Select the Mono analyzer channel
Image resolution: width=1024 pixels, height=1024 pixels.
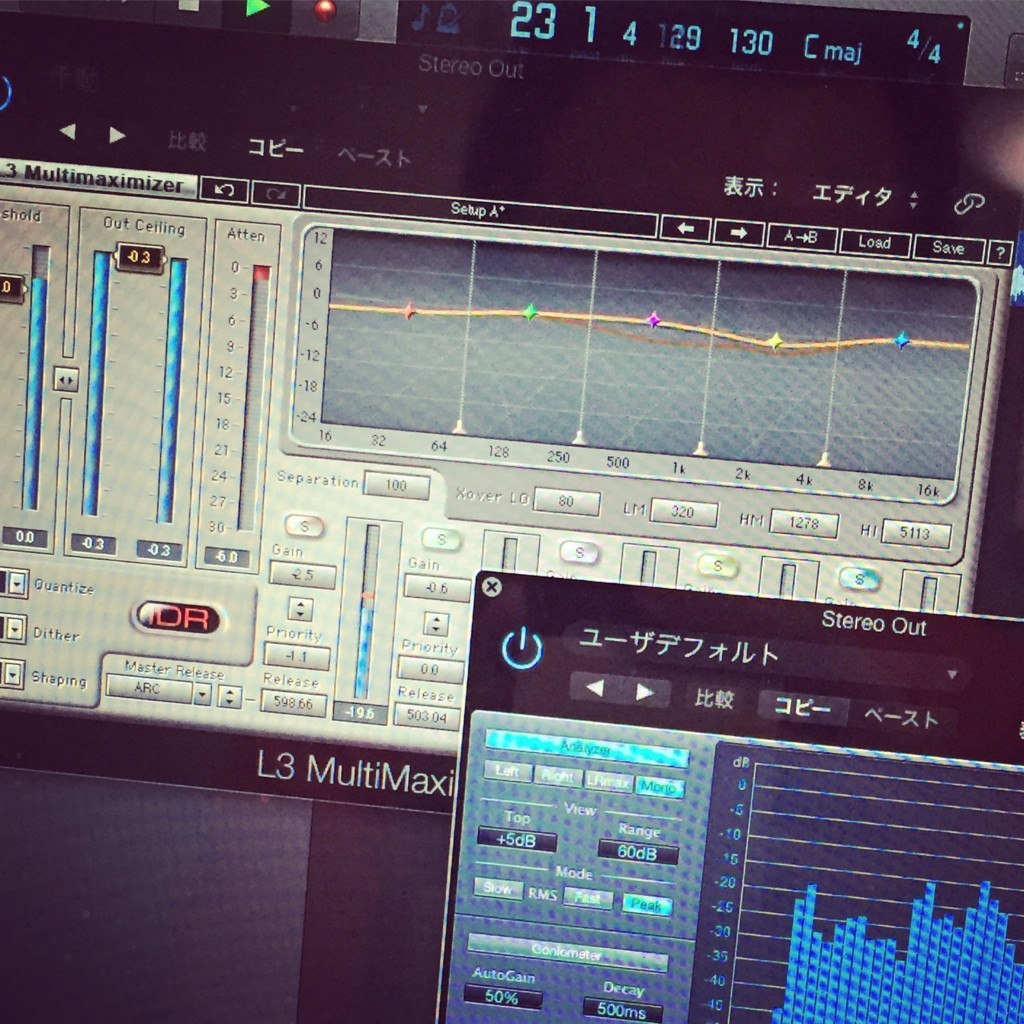(x=658, y=786)
